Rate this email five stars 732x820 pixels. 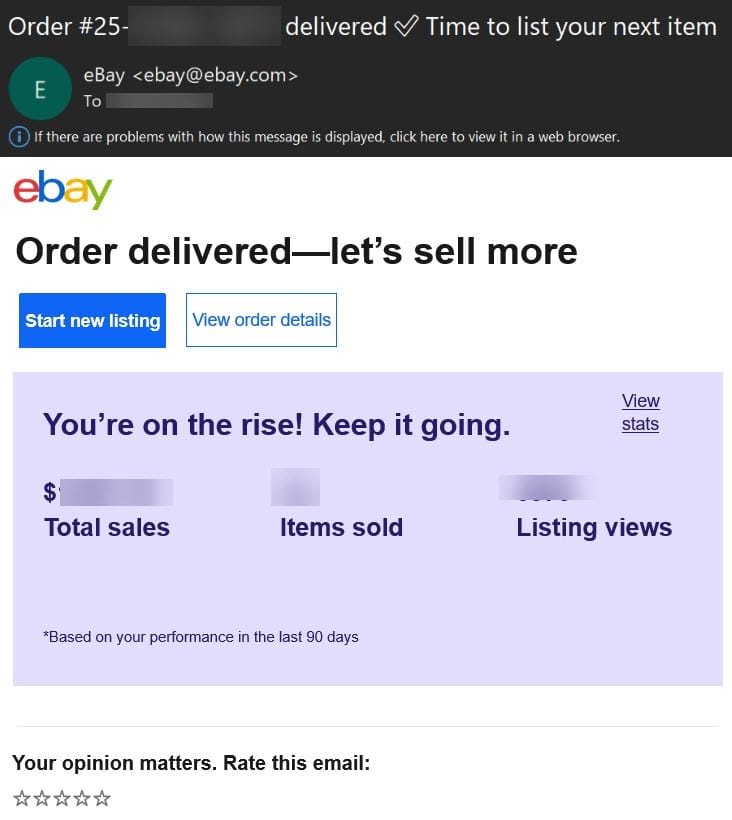point(101,798)
